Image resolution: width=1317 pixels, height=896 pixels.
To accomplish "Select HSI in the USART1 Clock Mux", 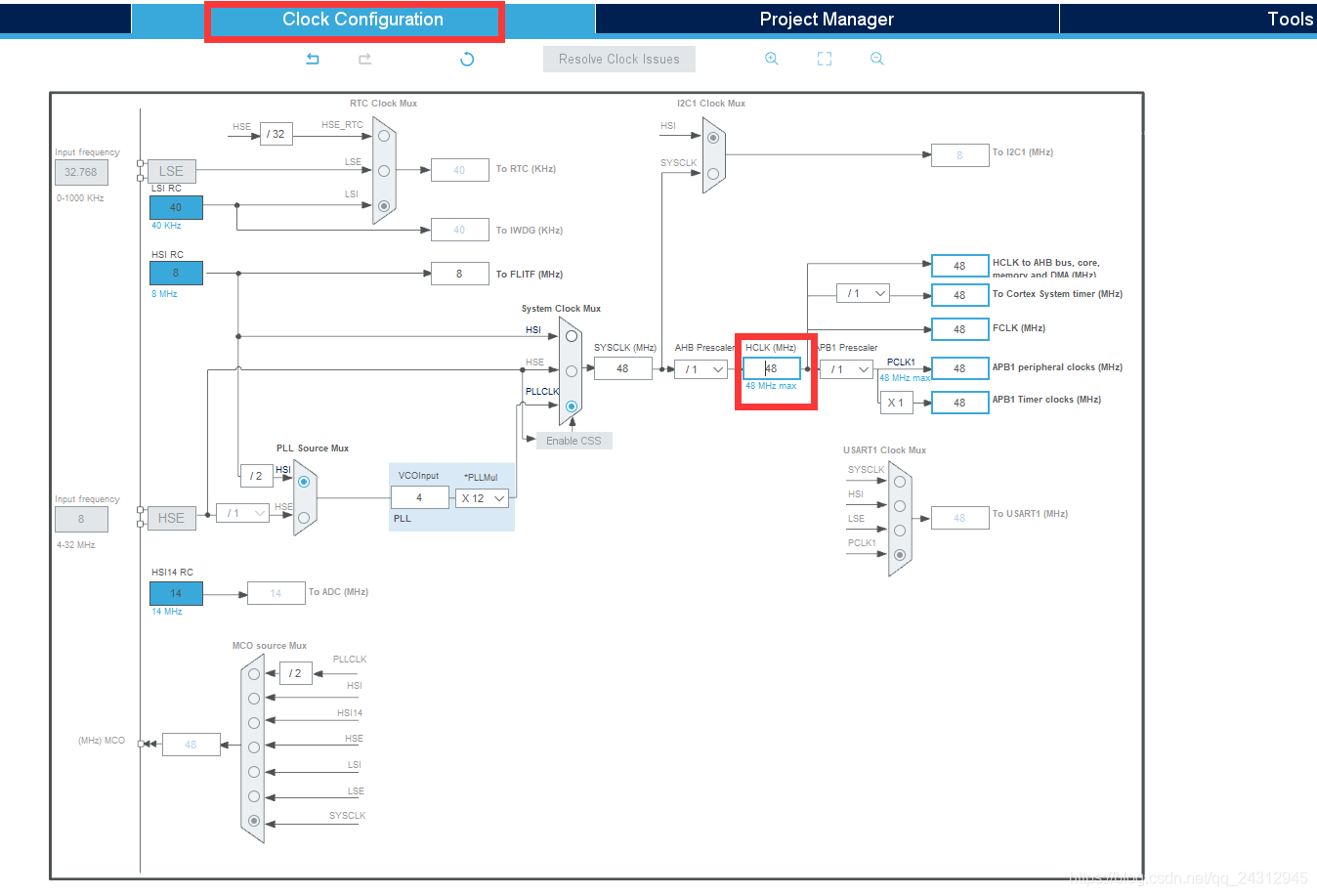I will click(900, 506).
